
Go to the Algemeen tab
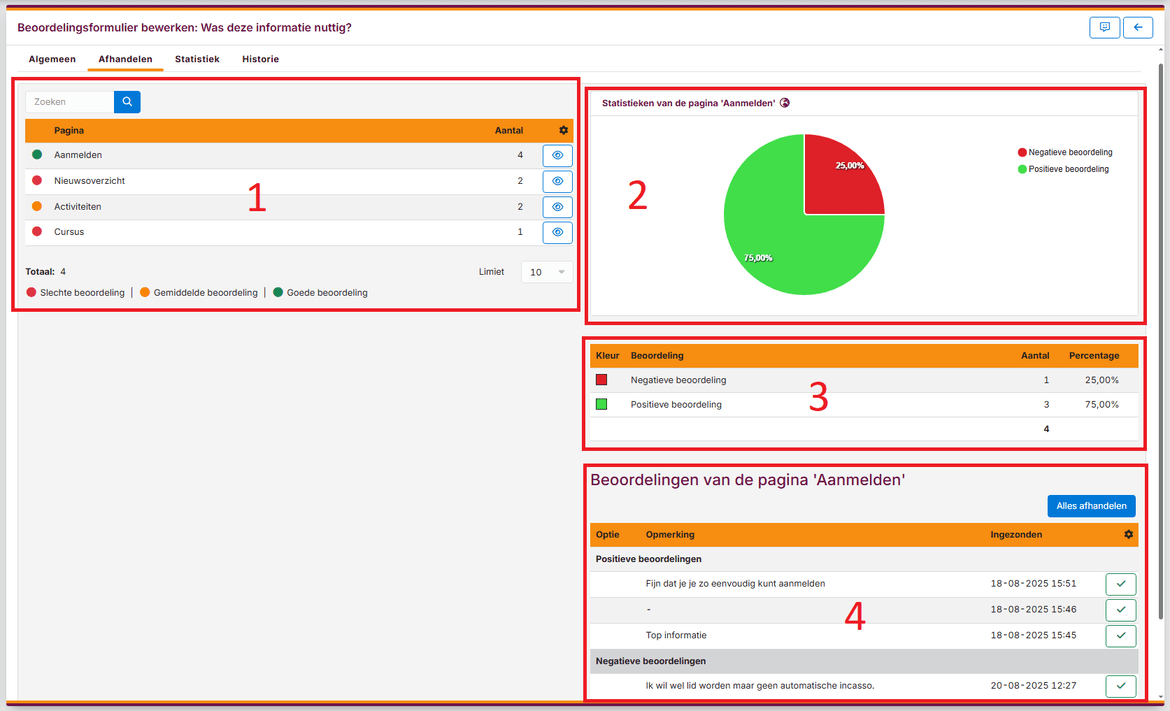(52, 60)
